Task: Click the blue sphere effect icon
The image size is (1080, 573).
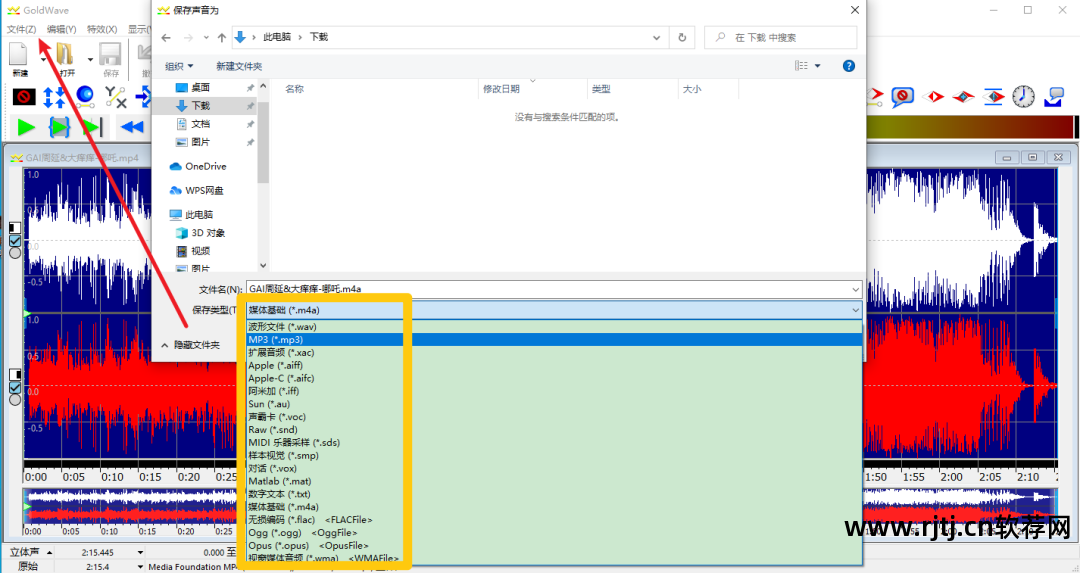Action: click(x=85, y=95)
